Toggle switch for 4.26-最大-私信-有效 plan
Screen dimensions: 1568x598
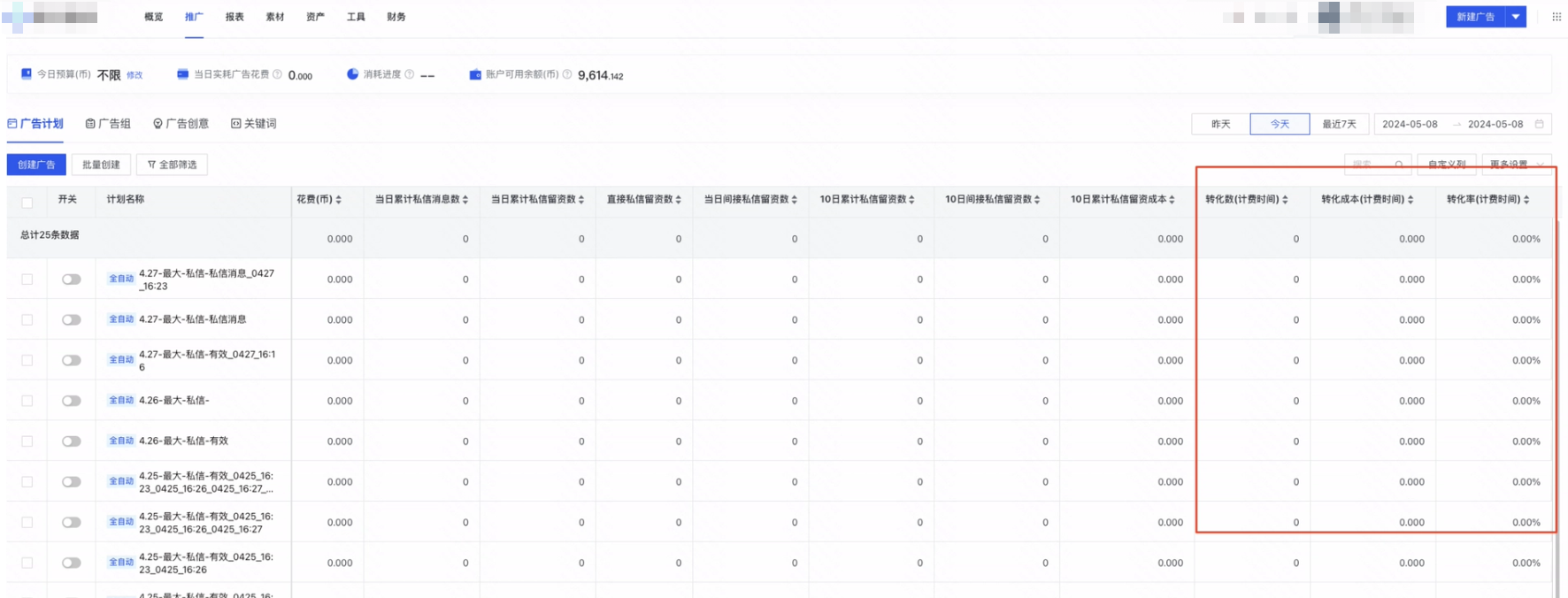click(72, 441)
